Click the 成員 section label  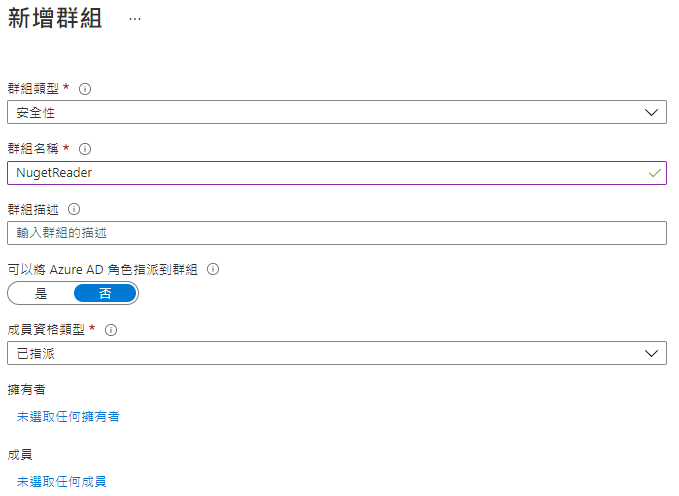(x=20, y=454)
